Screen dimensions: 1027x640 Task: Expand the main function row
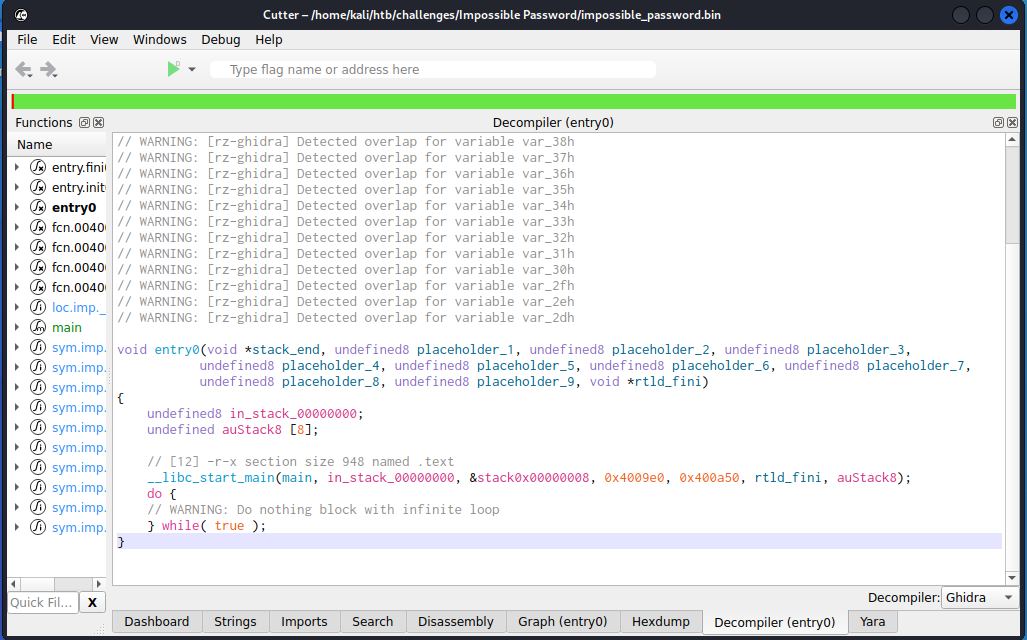coord(16,327)
